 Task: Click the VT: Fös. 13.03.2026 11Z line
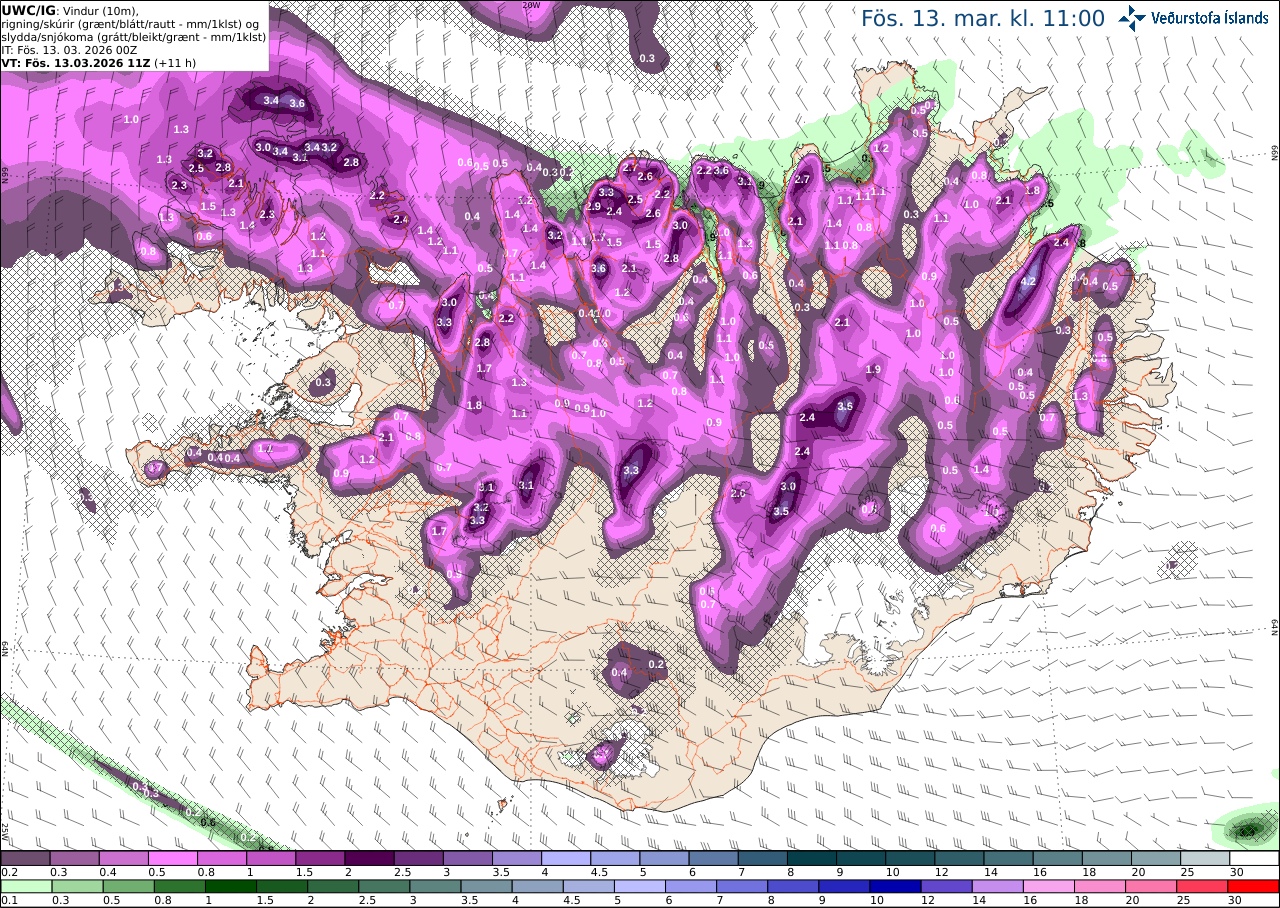coord(99,63)
